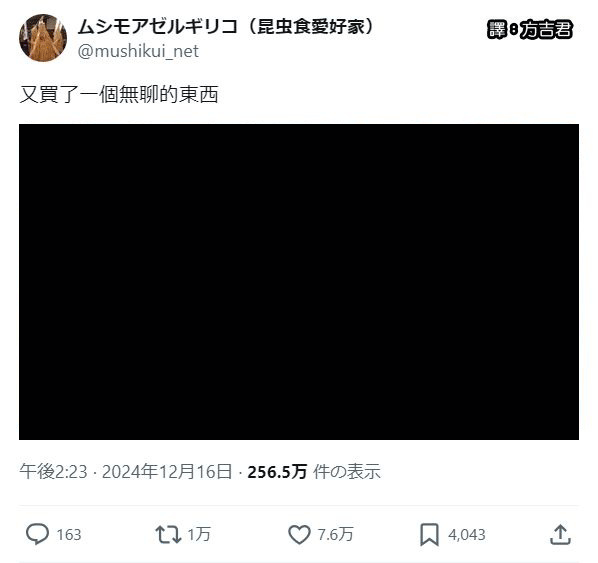598x563 pixels.
Task: Like the tweet with the heart icon
Action: tap(299, 535)
